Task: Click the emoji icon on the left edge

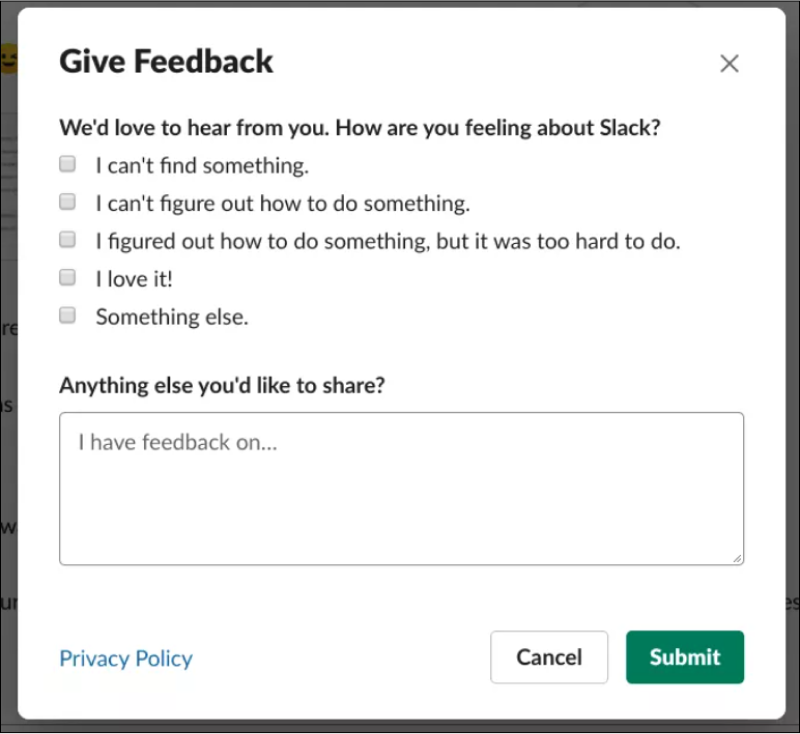Action: [7, 57]
